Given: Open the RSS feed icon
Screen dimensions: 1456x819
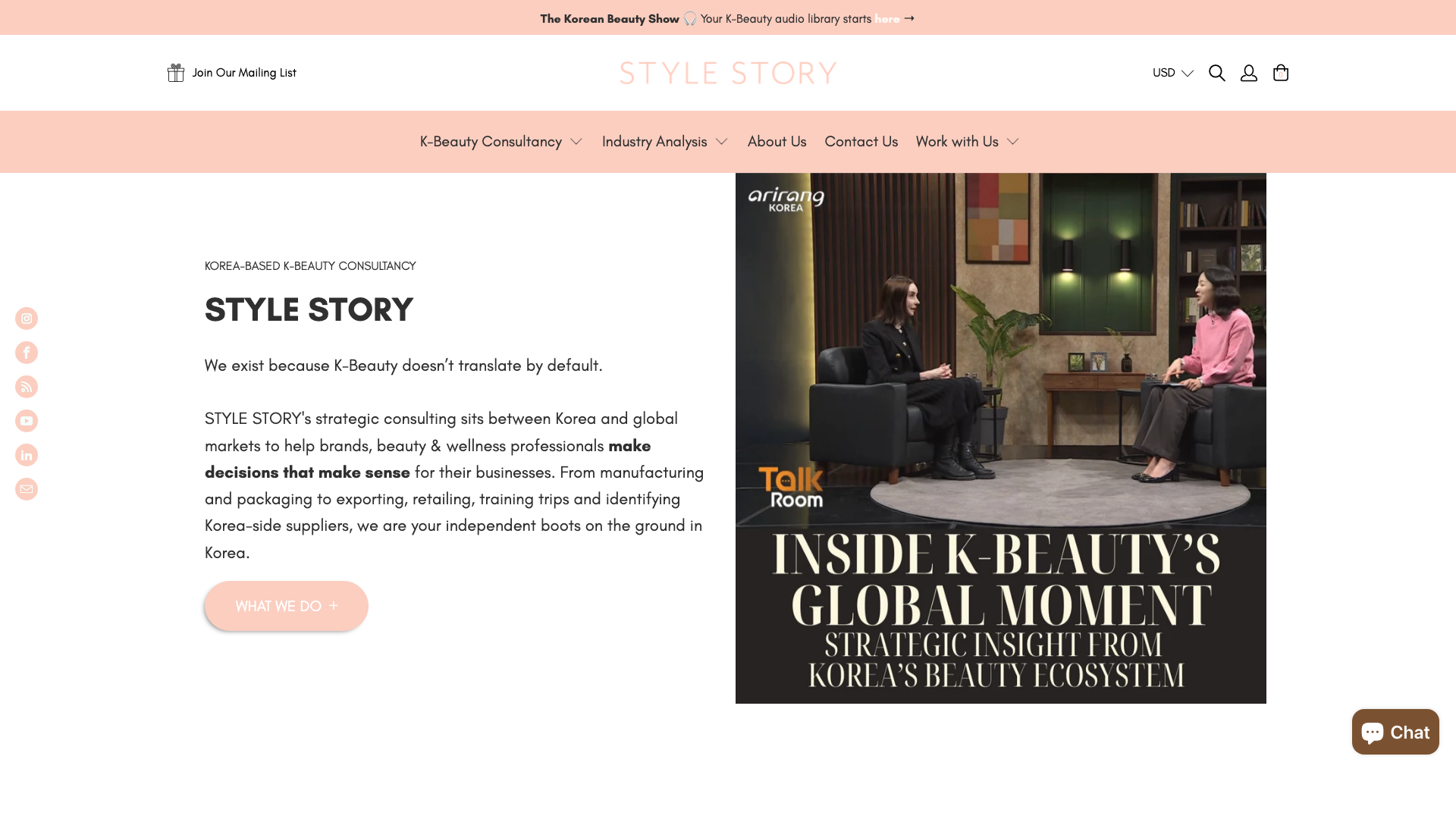Looking at the screenshot, I should (x=27, y=387).
